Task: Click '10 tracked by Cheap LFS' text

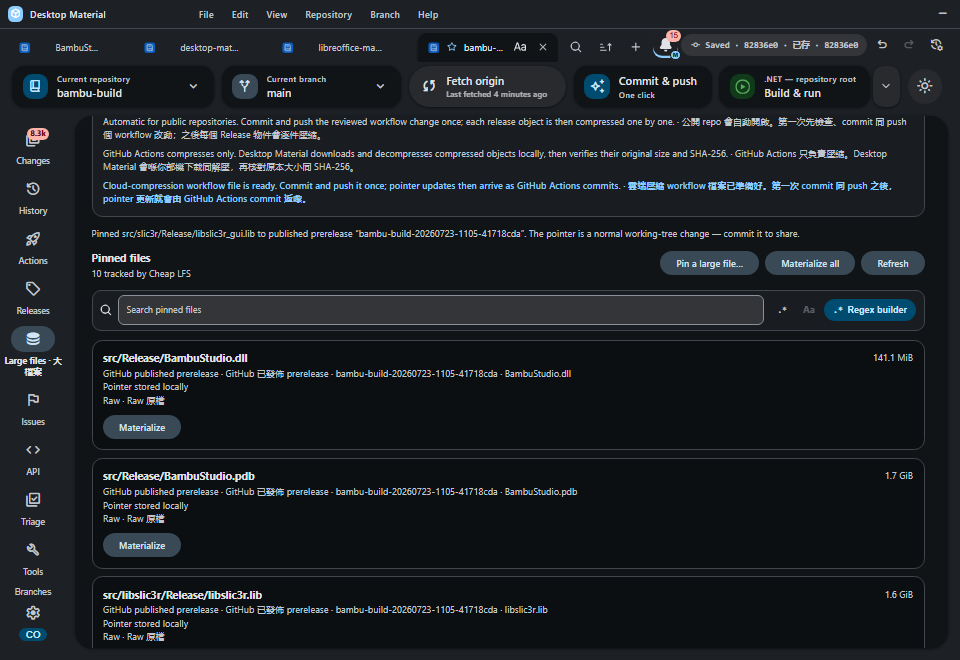Action: point(141,274)
